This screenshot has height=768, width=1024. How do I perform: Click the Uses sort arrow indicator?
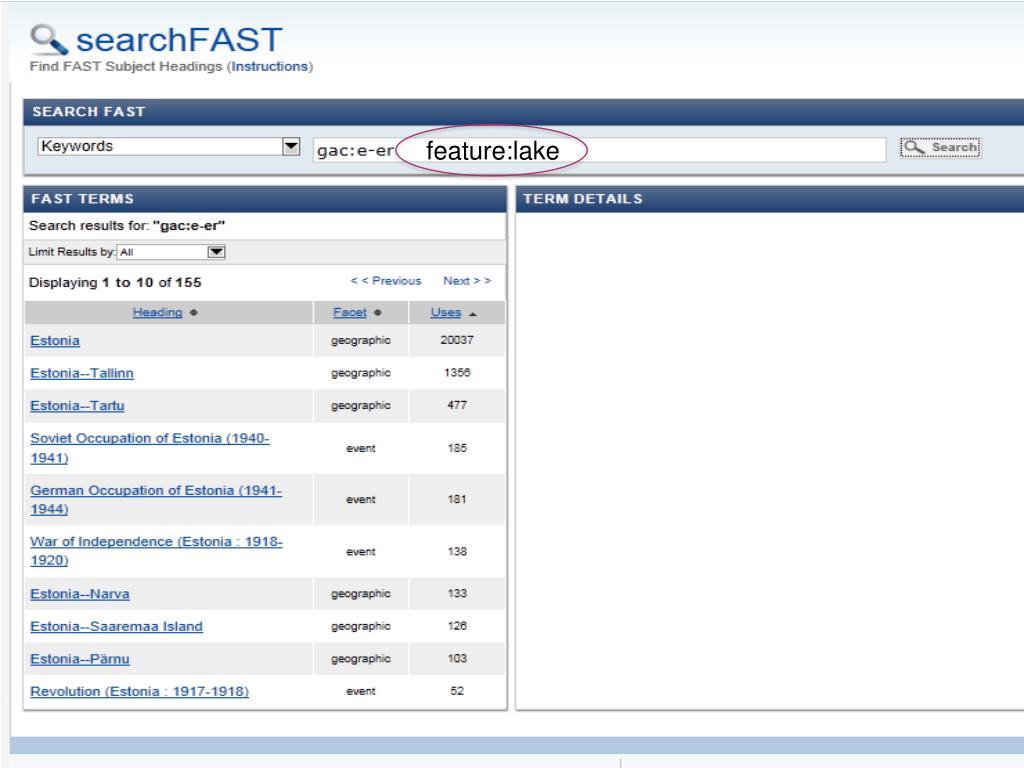click(x=473, y=314)
